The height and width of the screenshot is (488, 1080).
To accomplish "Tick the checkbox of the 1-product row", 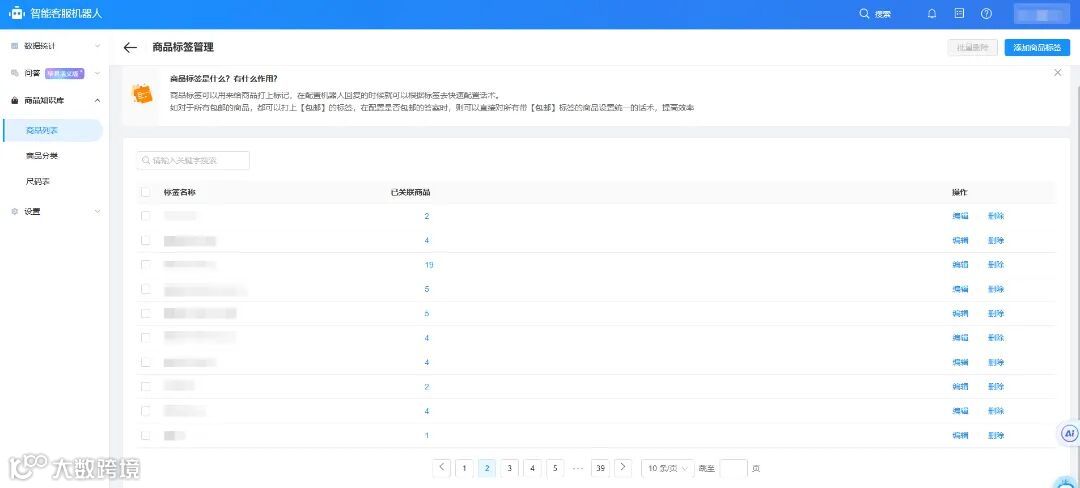I will 145,436.
